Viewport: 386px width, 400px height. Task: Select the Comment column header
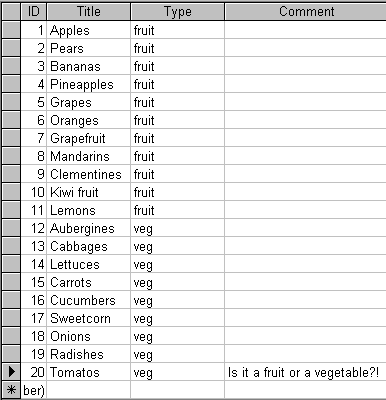(x=306, y=11)
